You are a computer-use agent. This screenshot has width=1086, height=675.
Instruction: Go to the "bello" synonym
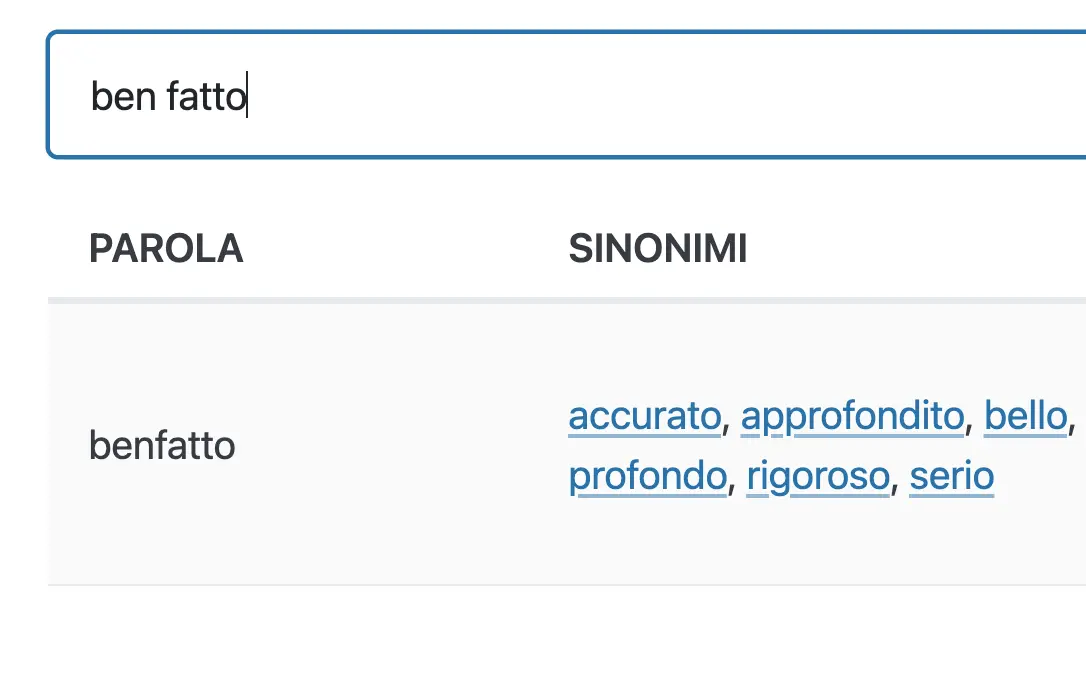(x=1026, y=416)
